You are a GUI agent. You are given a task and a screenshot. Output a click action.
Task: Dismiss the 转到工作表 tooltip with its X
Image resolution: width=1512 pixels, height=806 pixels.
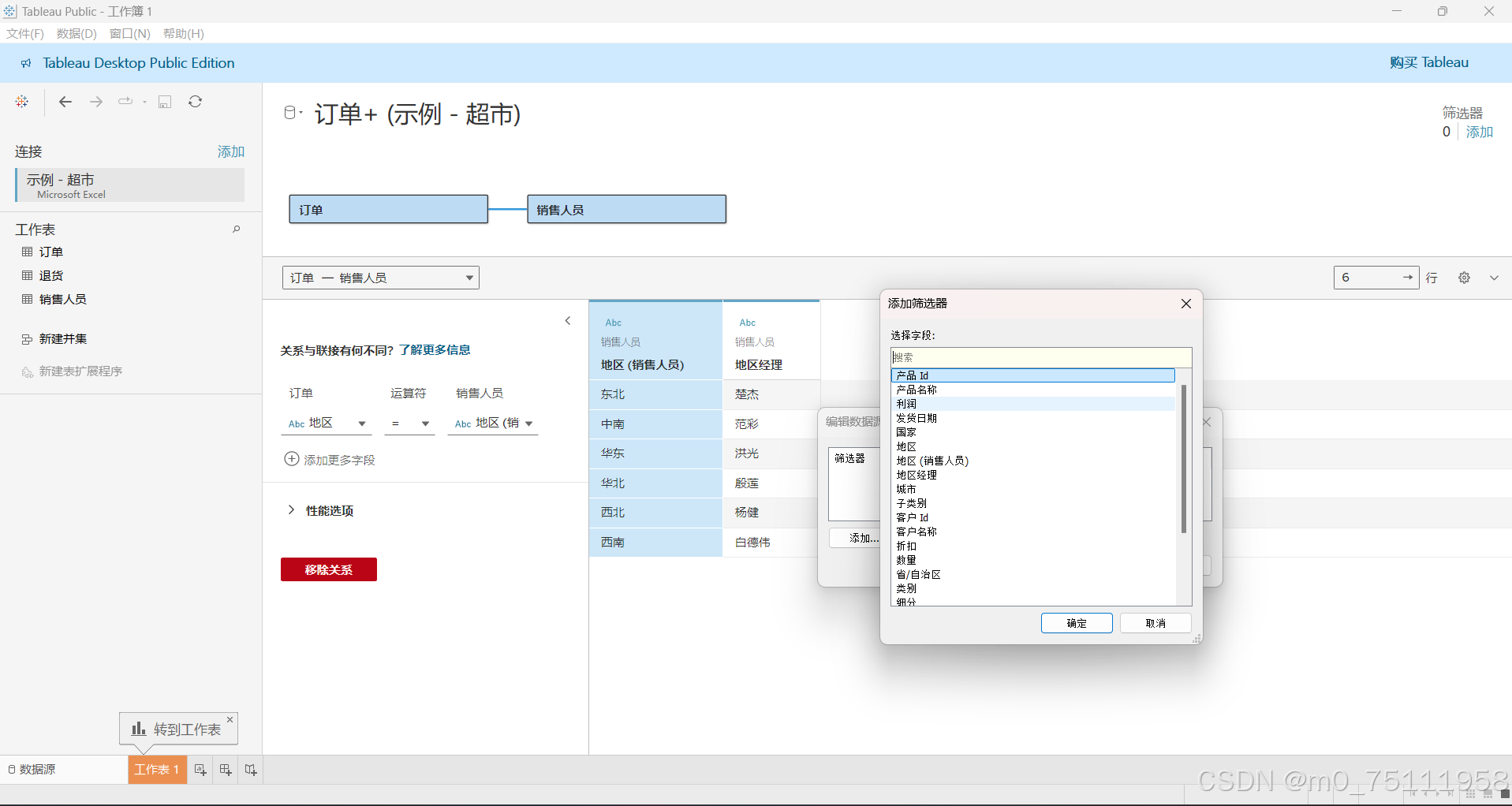[x=230, y=719]
